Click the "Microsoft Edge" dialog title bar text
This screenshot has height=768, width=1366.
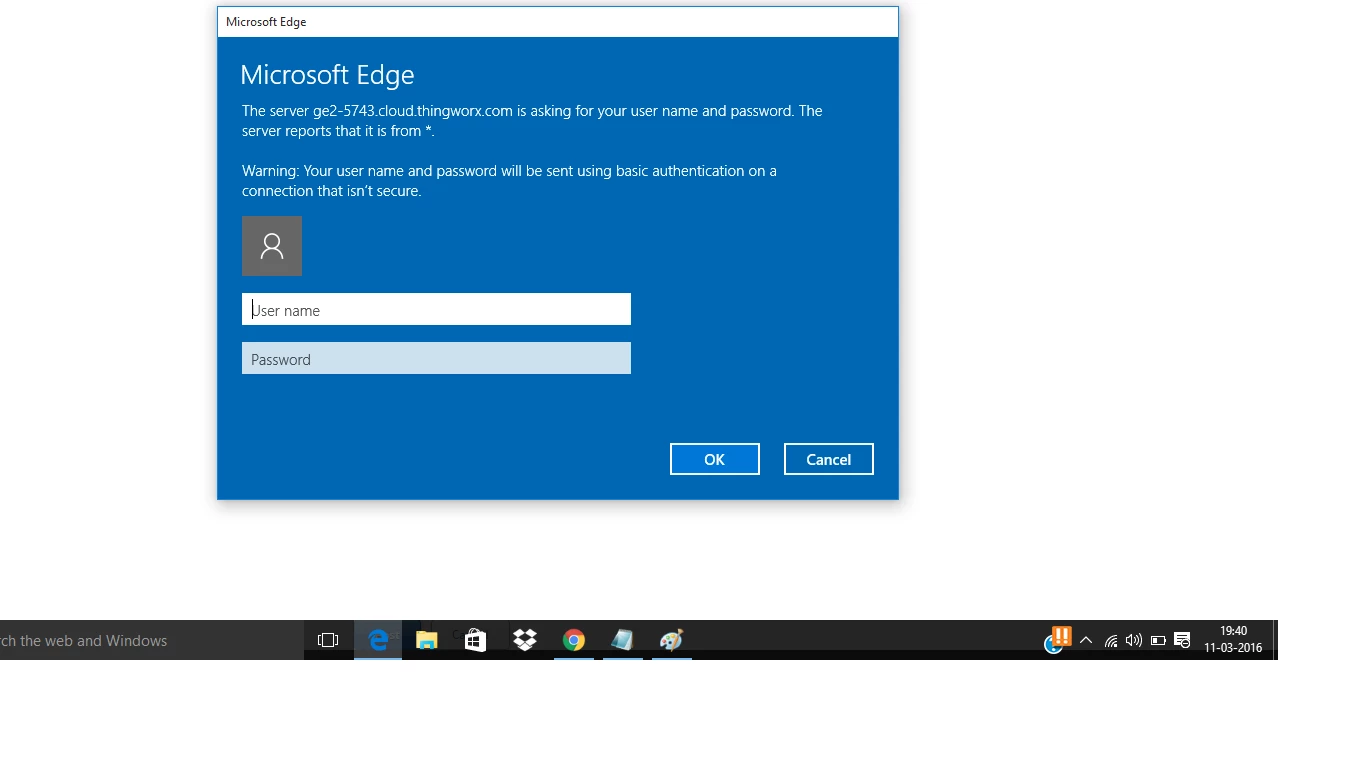click(266, 22)
